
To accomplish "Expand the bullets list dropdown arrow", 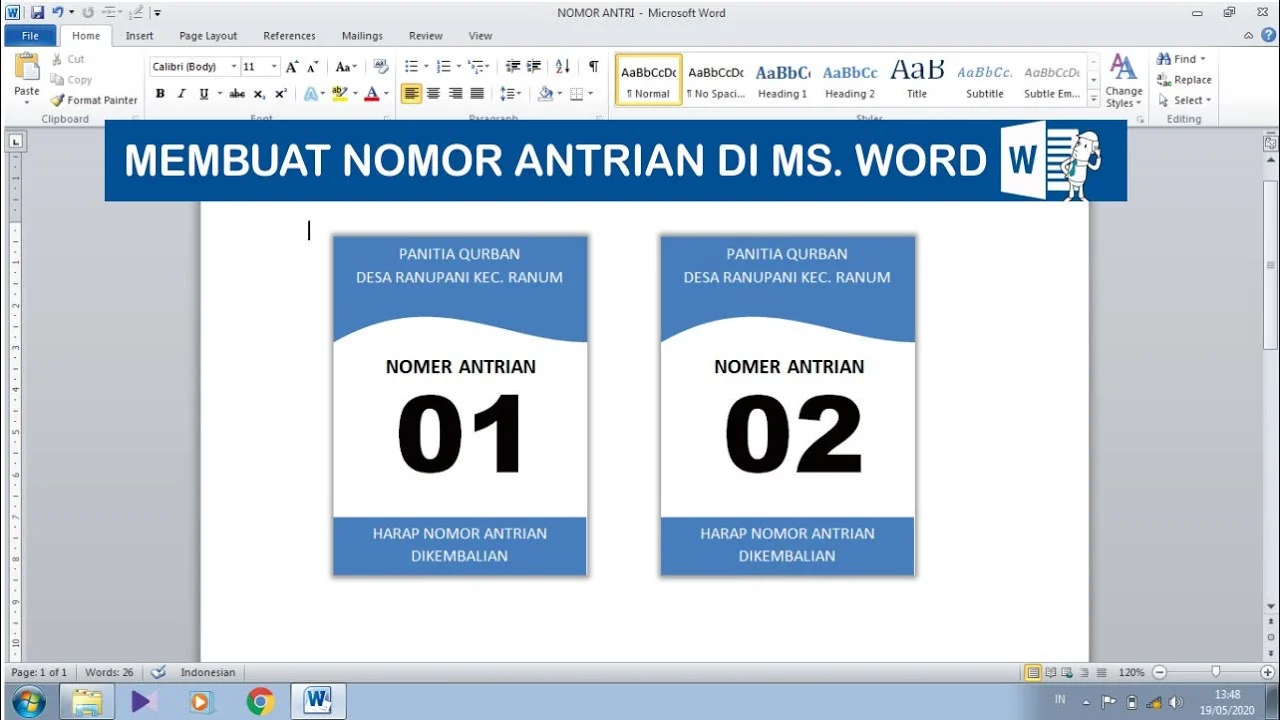I will click(x=426, y=67).
